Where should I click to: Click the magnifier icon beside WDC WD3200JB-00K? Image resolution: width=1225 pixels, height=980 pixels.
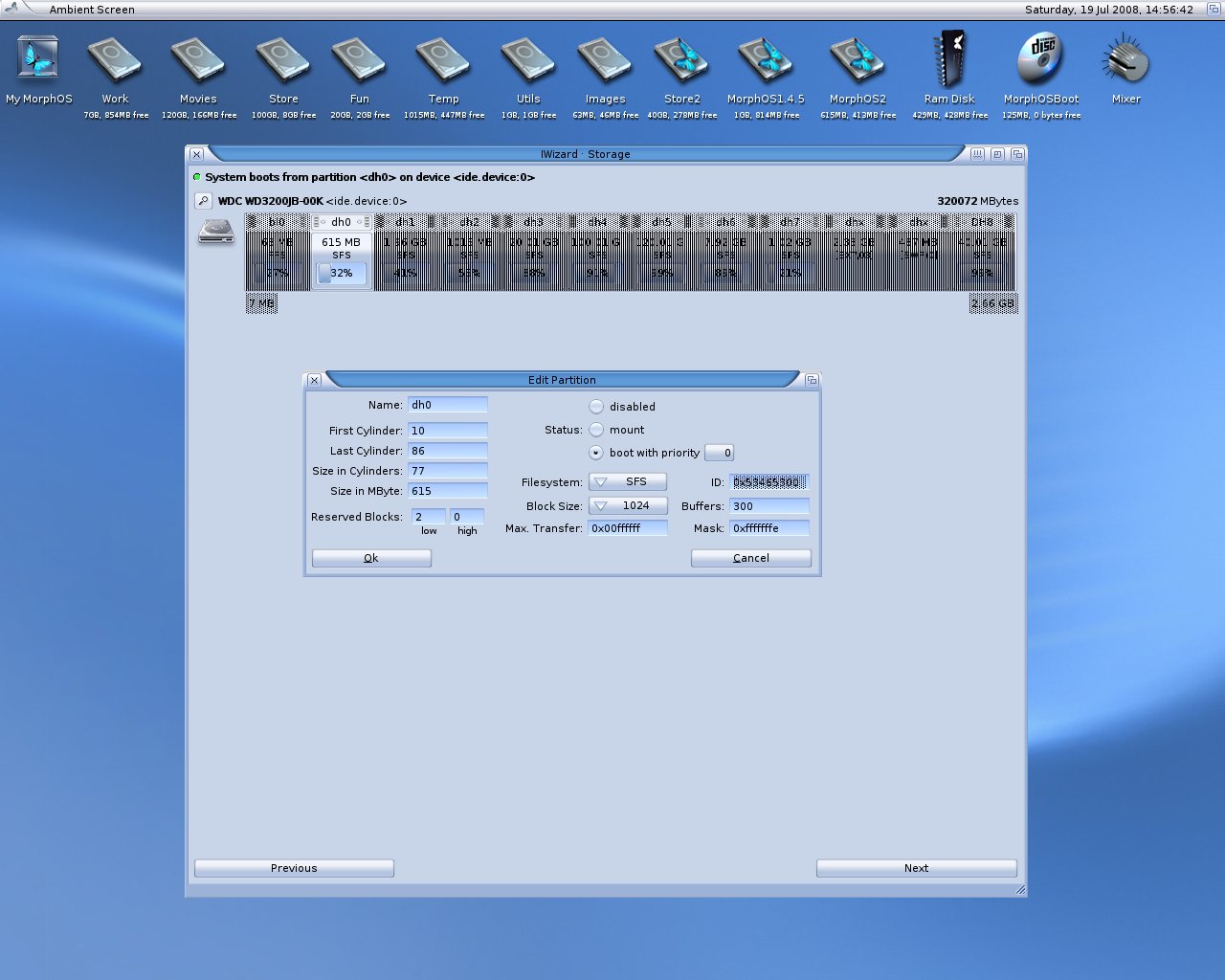click(x=203, y=201)
